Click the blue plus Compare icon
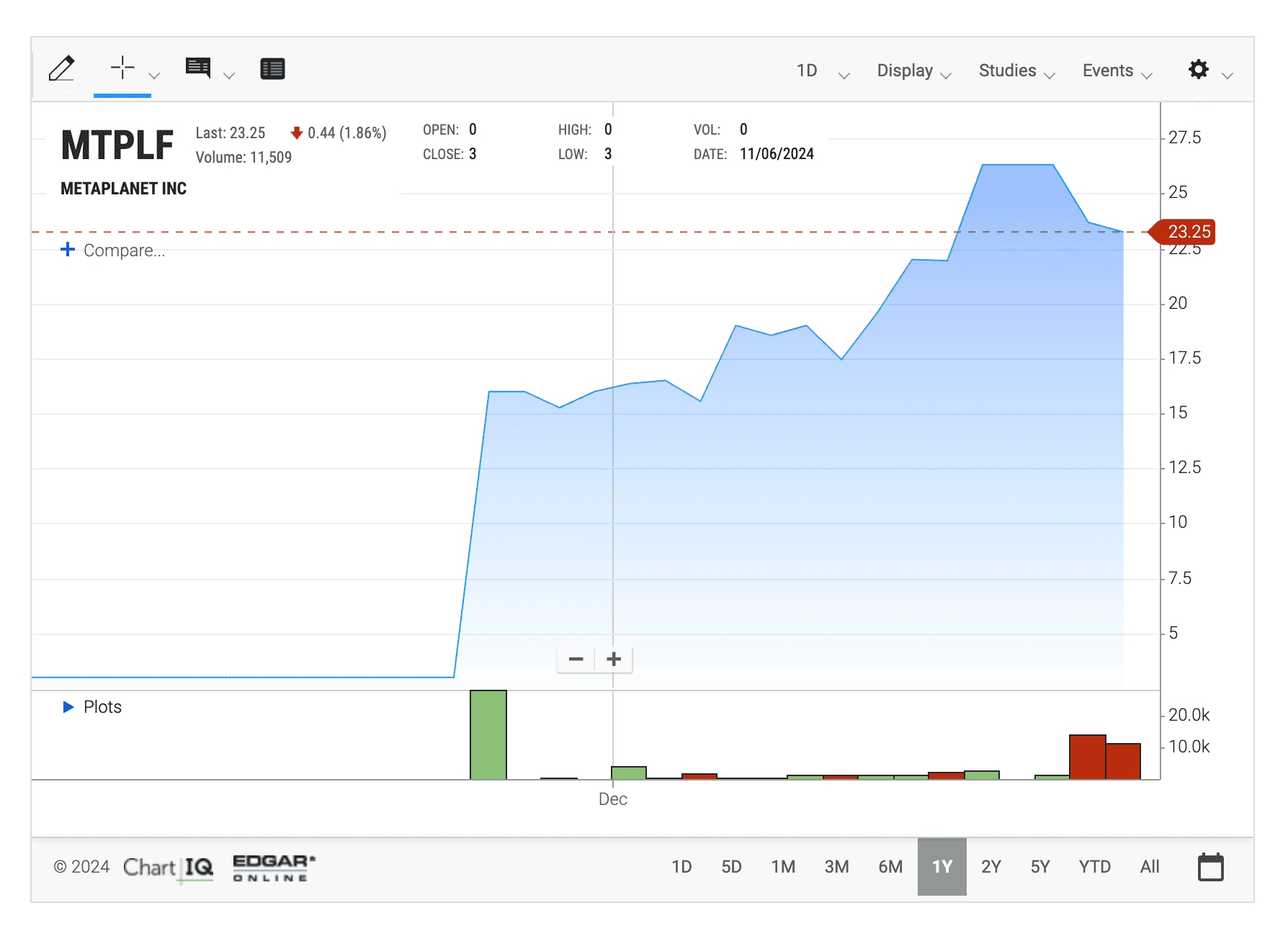This screenshot has width=1288, height=936. click(x=68, y=249)
